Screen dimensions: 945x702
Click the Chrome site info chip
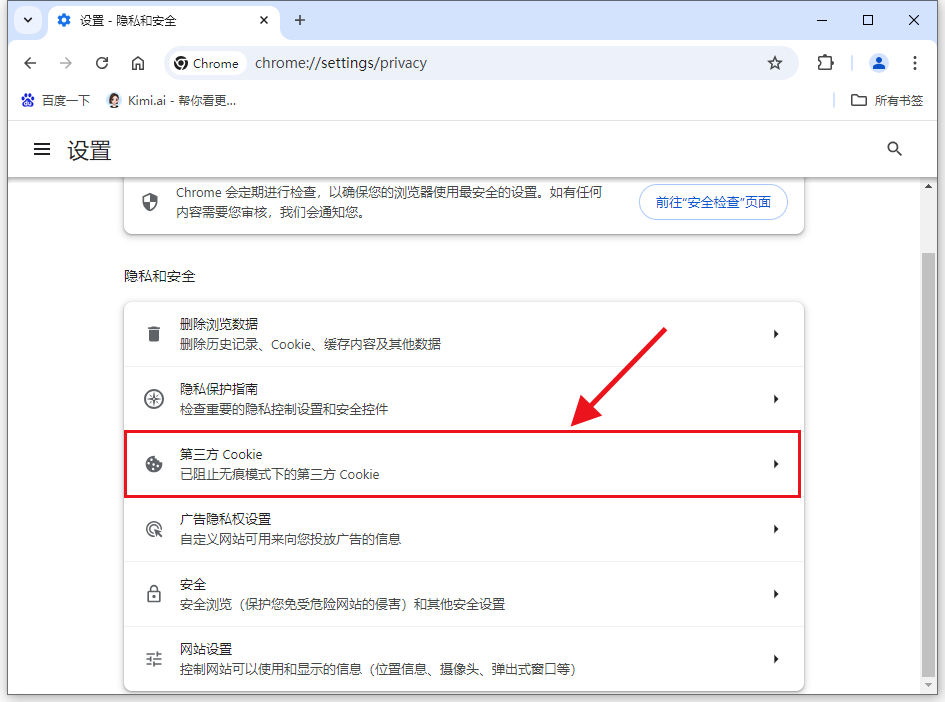pyautogui.click(x=207, y=63)
